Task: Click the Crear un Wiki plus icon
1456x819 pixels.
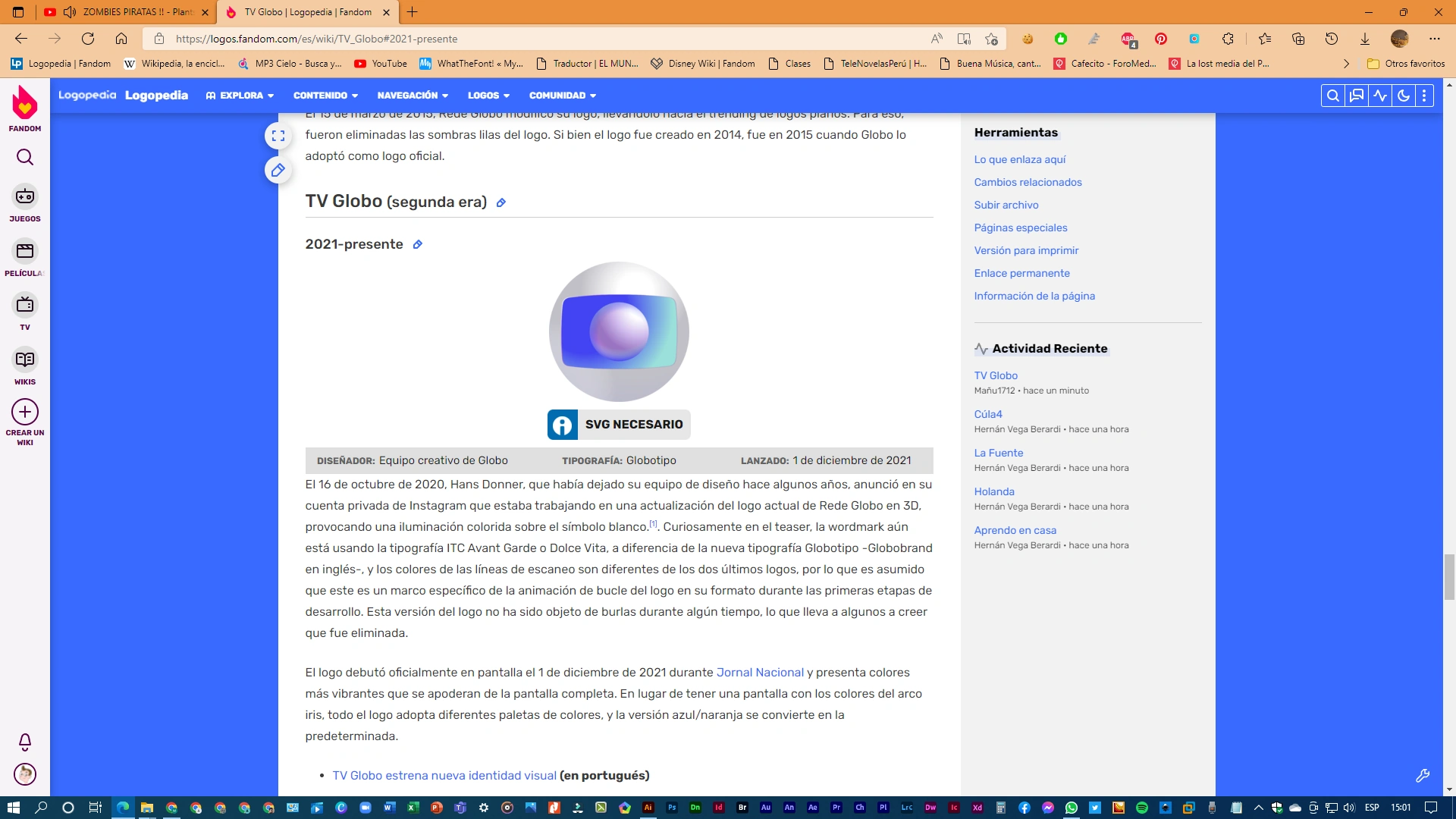Action: tap(25, 412)
